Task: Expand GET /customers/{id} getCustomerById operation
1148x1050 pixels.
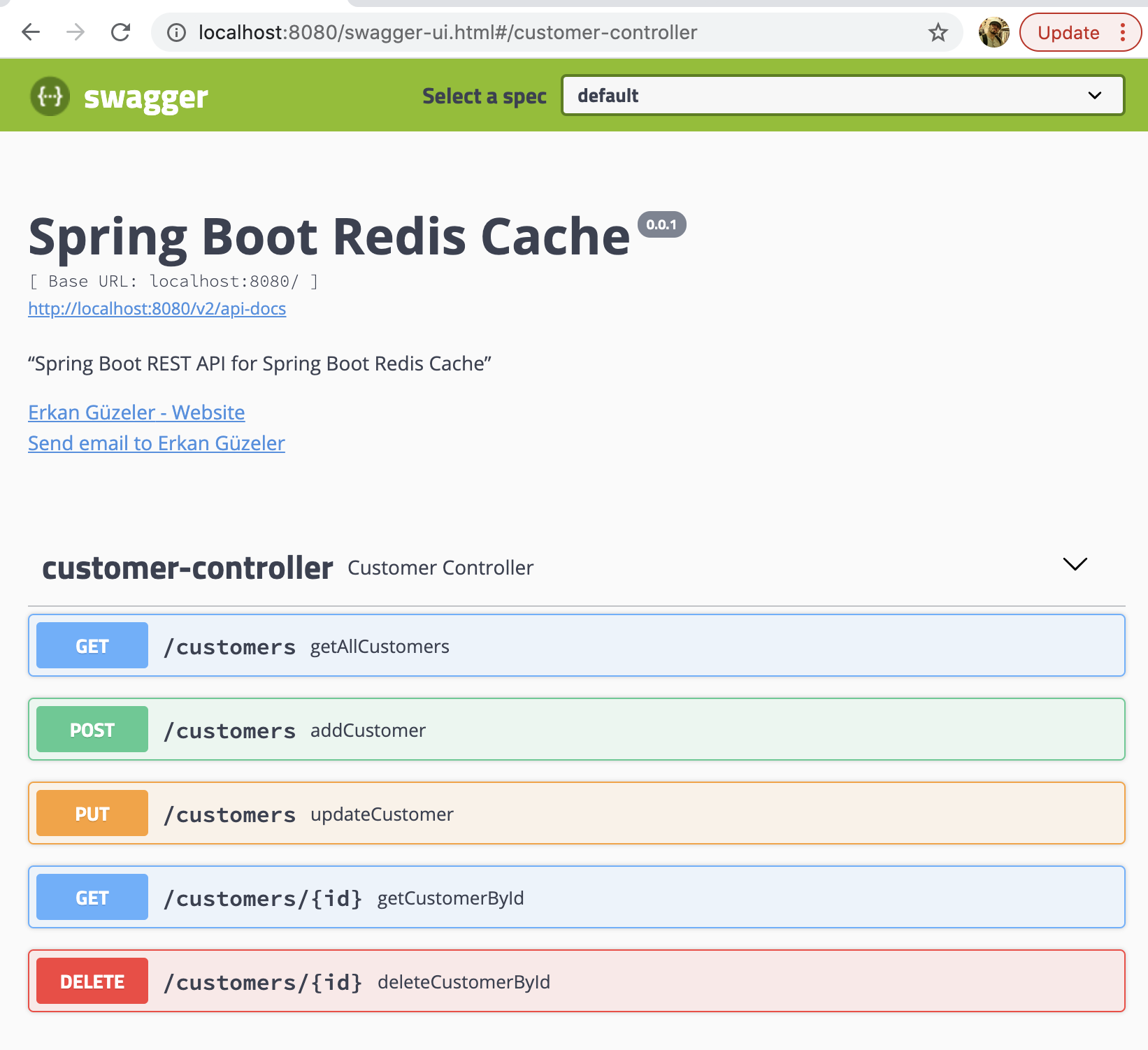Action: [576, 897]
